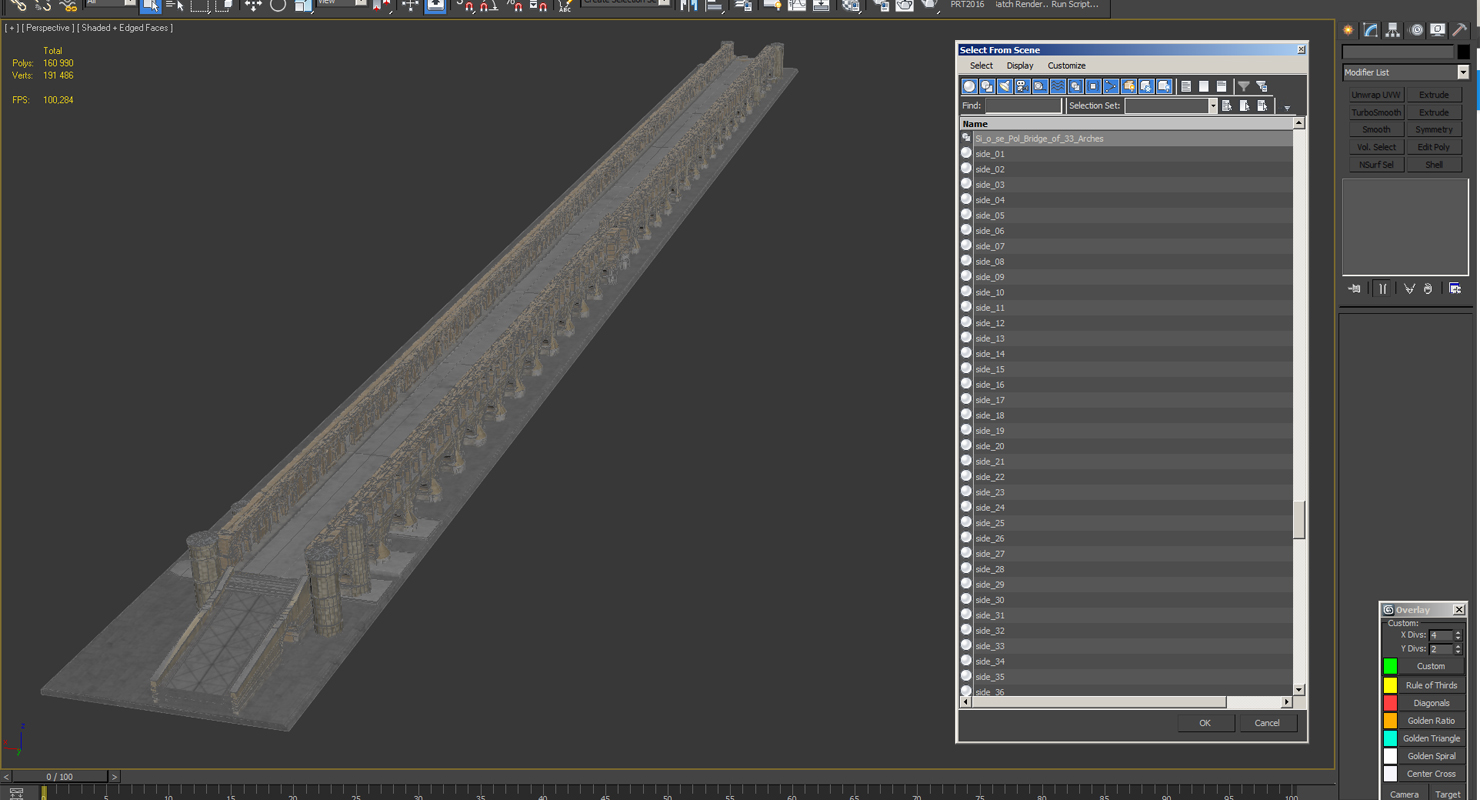Toggle Display Bones filter icon
Viewport: 1480px width, 800px height.
[1111, 87]
